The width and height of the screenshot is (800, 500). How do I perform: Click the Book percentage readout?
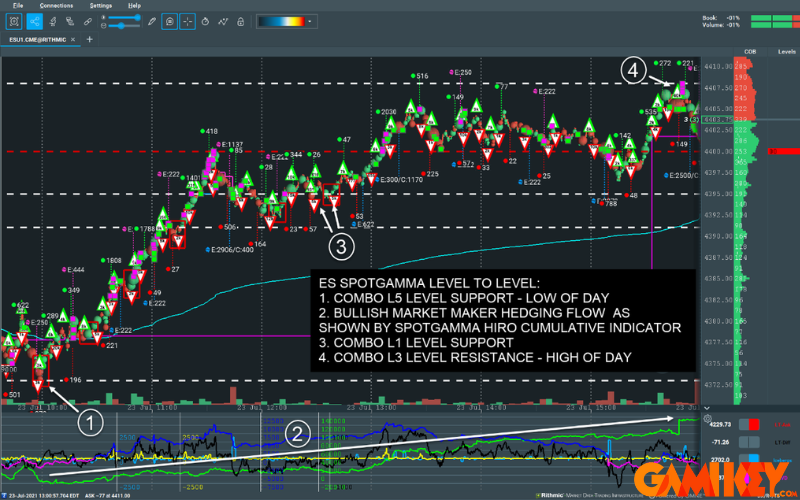pyautogui.click(x=721, y=18)
